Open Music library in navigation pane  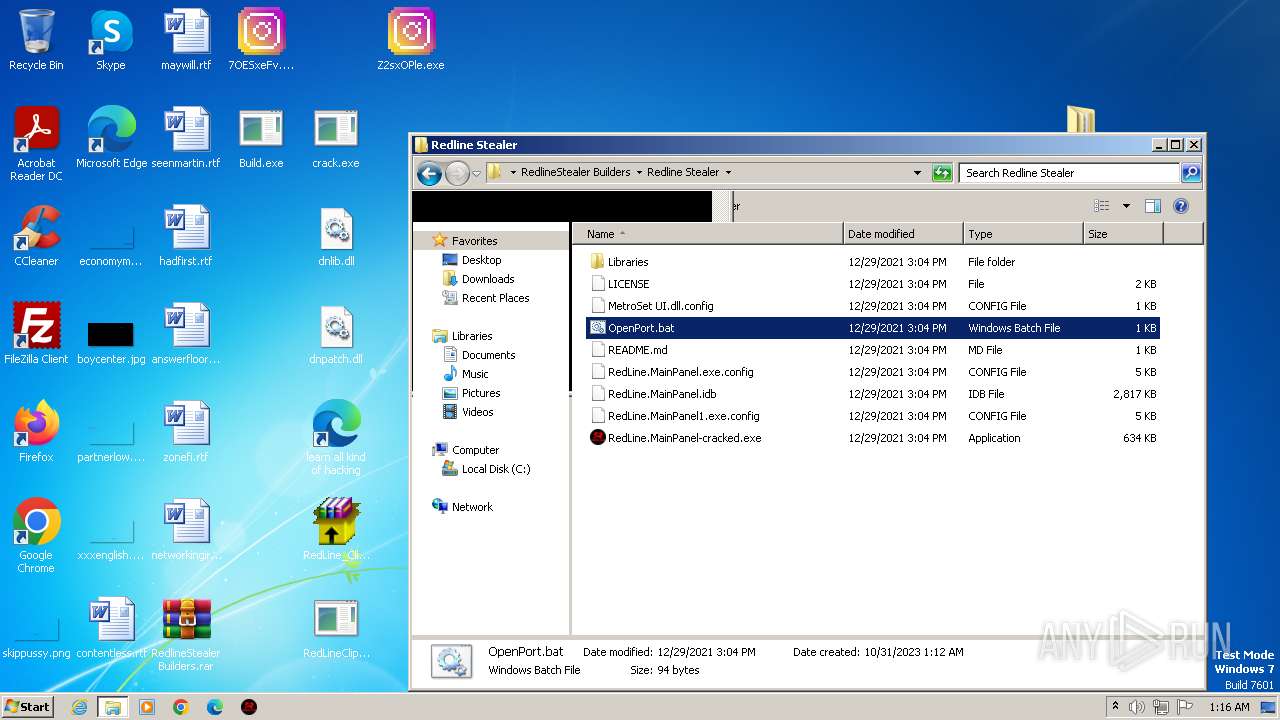[475, 374]
